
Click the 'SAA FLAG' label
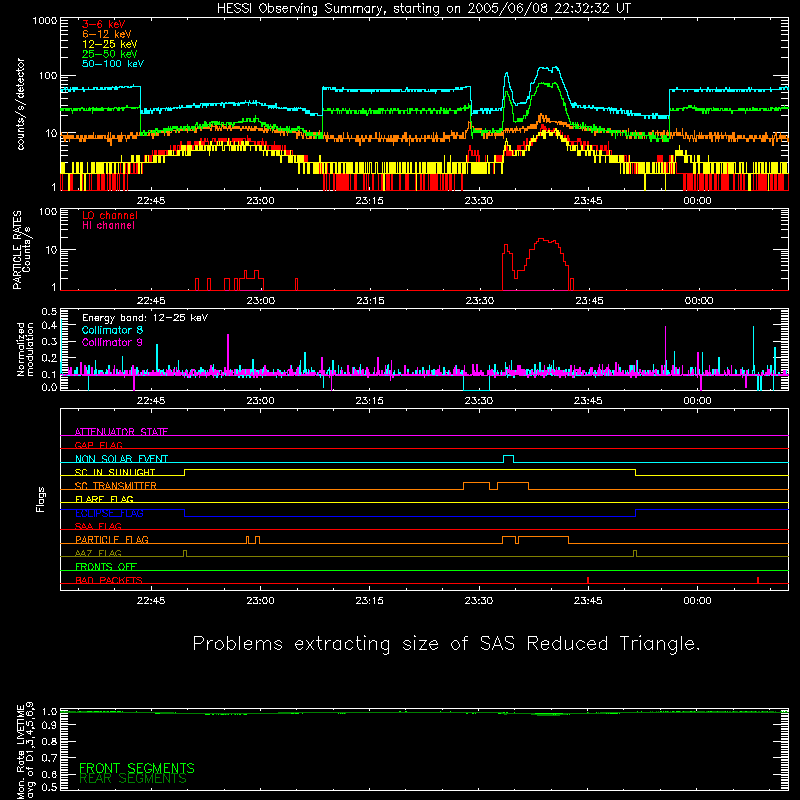(x=98, y=526)
